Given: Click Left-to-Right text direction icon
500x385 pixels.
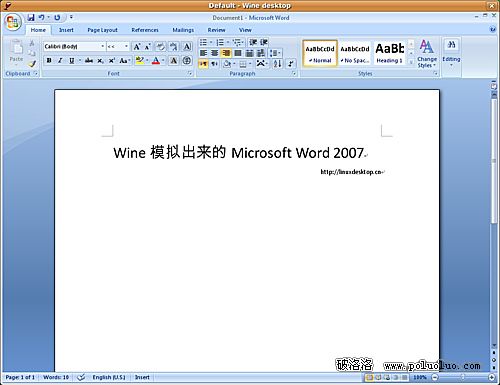Looking at the screenshot, I should [x=203, y=63].
